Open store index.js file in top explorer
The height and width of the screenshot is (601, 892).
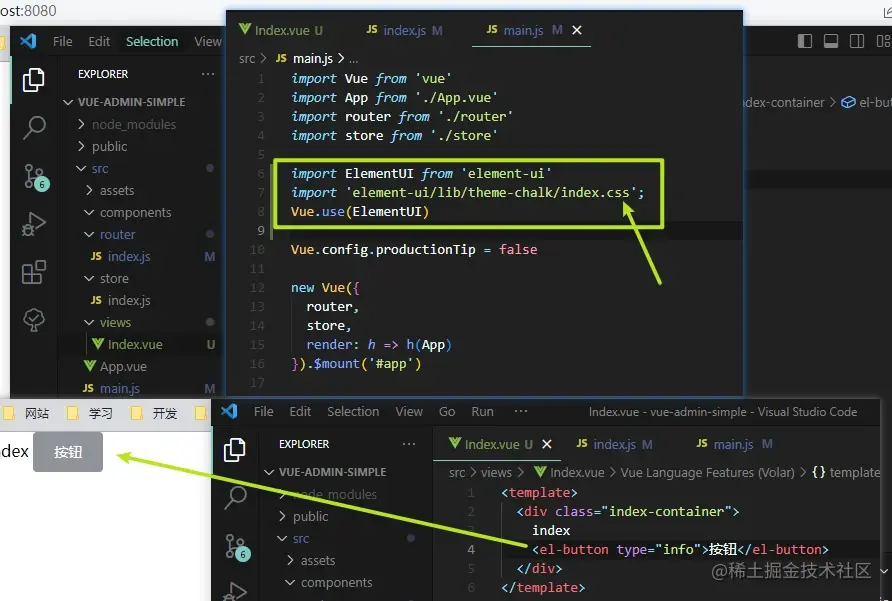(121, 300)
